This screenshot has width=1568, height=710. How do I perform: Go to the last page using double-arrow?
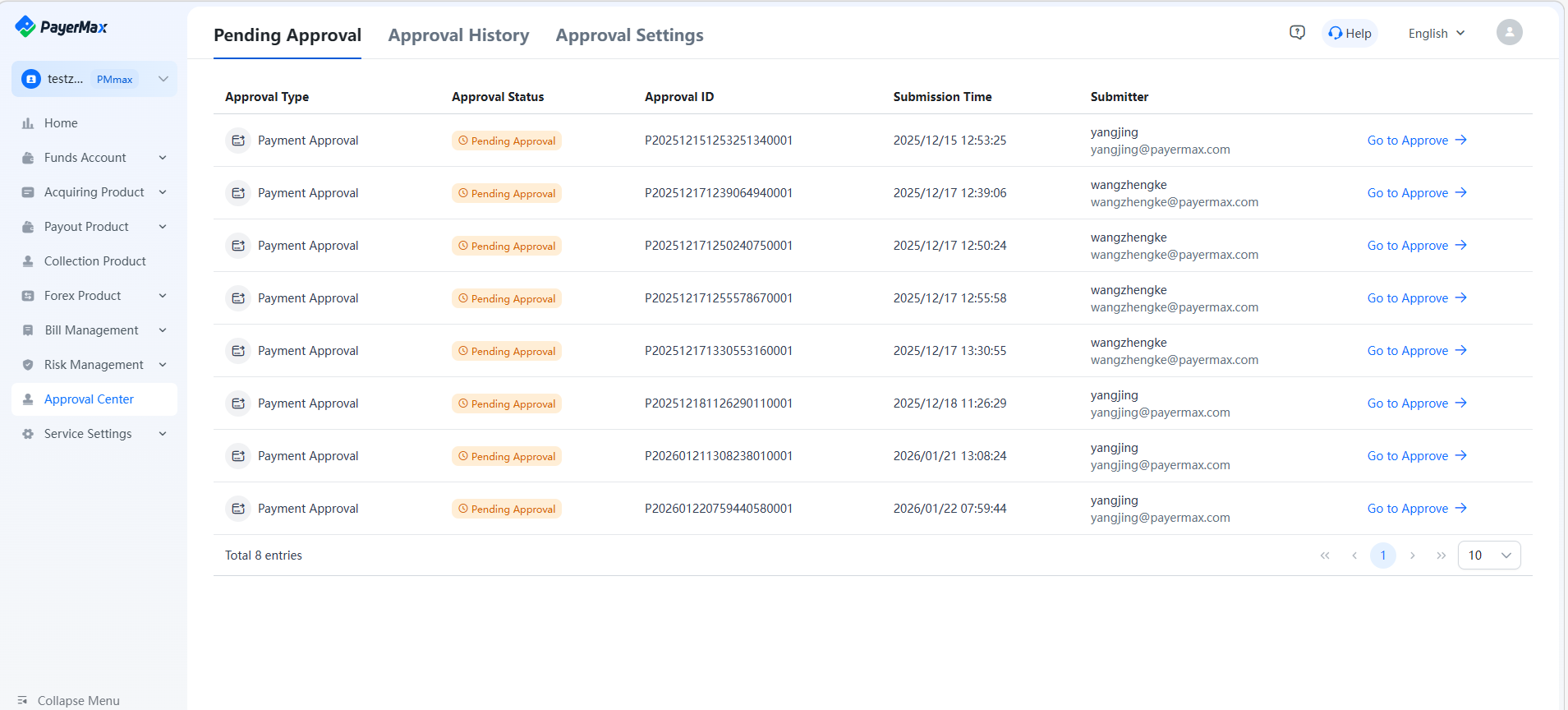tap(1441, 556)
